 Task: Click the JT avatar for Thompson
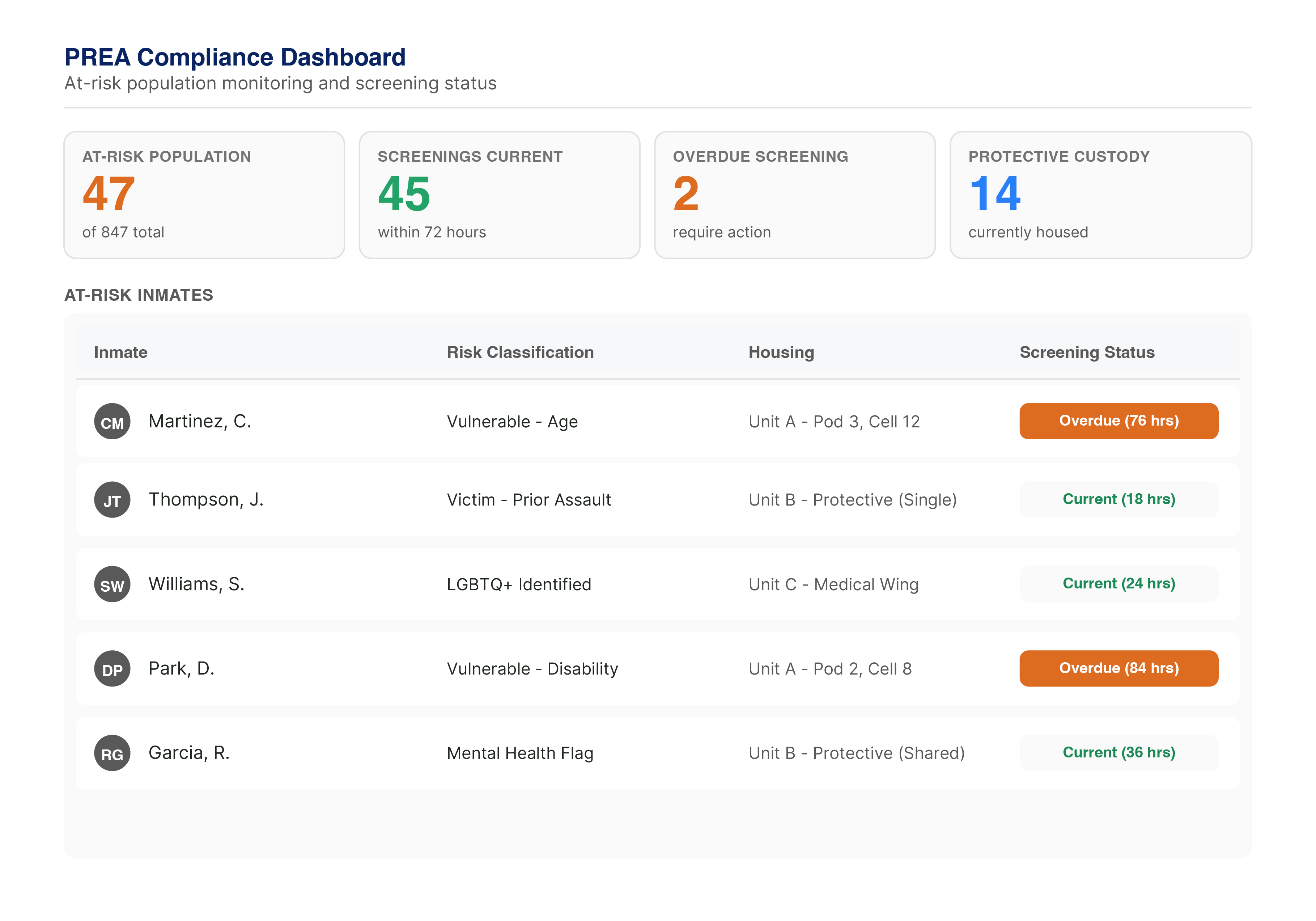coord(112,499)
